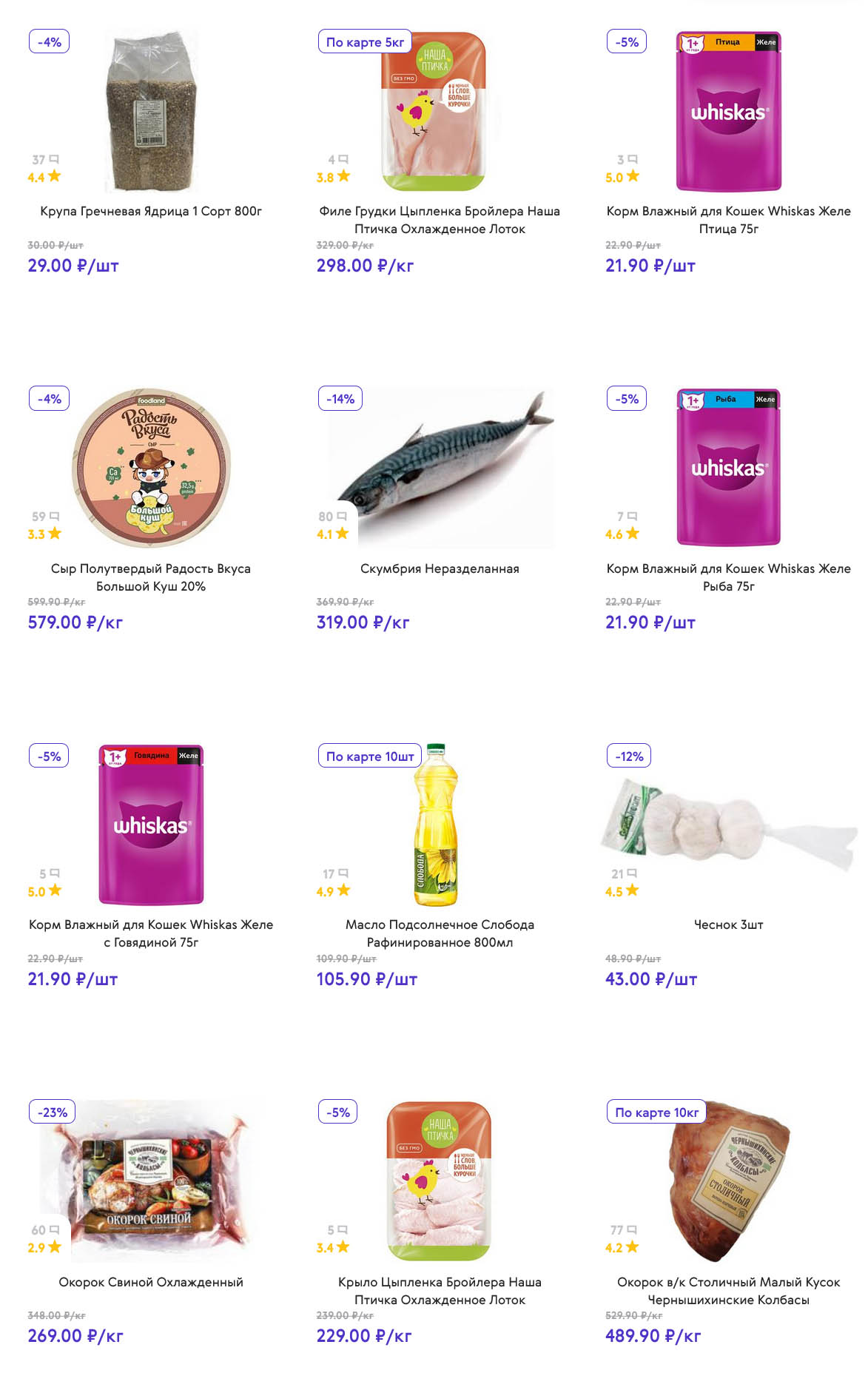Click the rating star for Крупа Гречневая
This screenshot has width=868, height=1373.
coord(54,176)
